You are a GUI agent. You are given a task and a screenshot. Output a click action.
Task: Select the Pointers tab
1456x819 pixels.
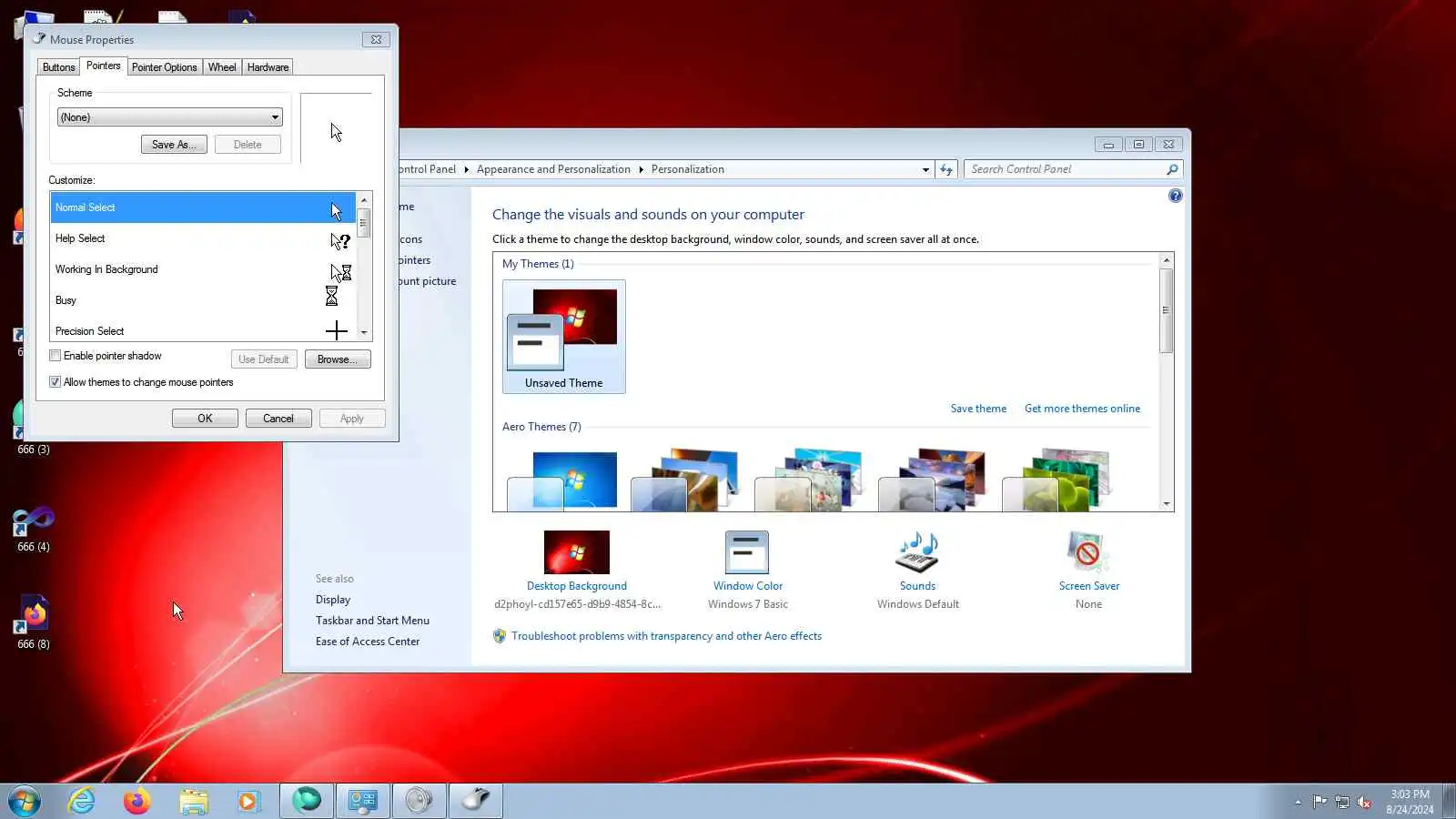[103, 66]
